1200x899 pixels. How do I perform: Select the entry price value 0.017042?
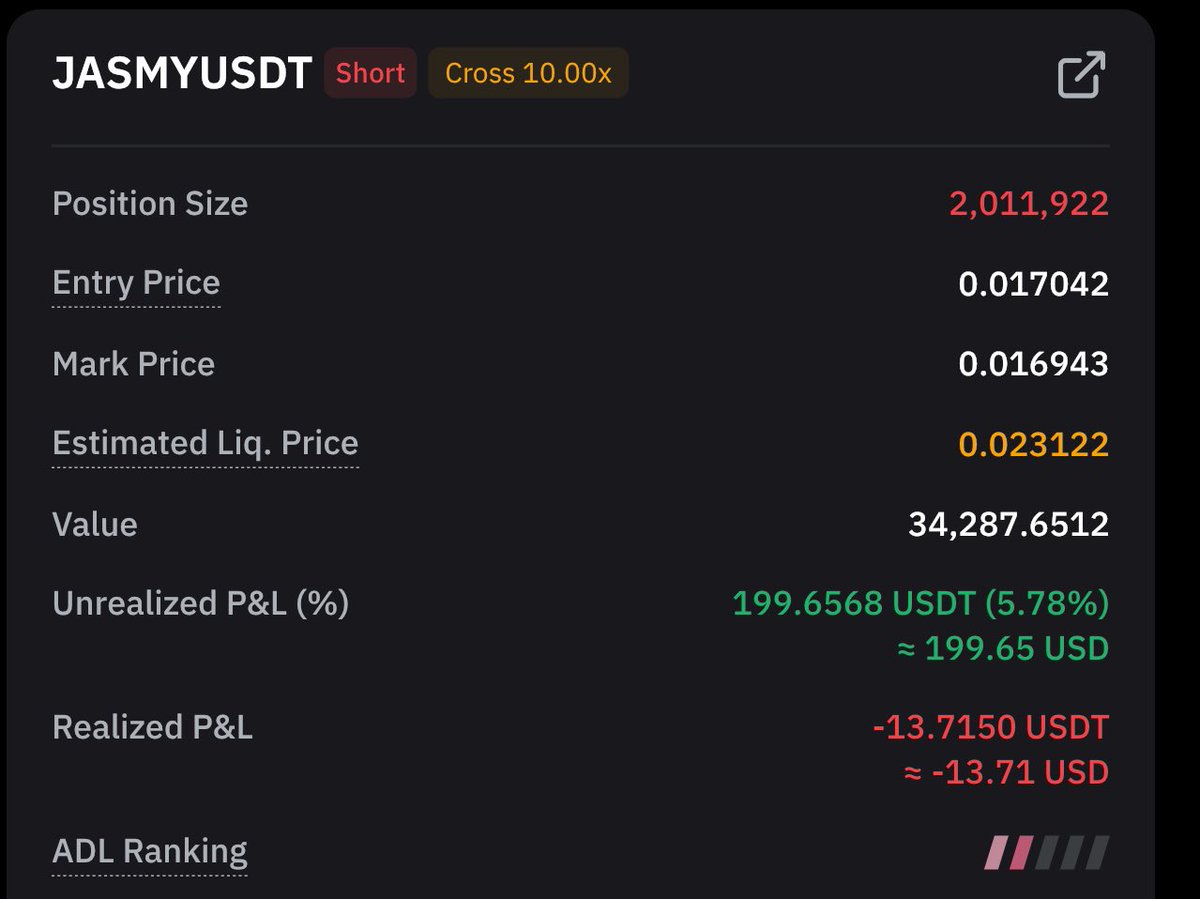point(1034,284)
